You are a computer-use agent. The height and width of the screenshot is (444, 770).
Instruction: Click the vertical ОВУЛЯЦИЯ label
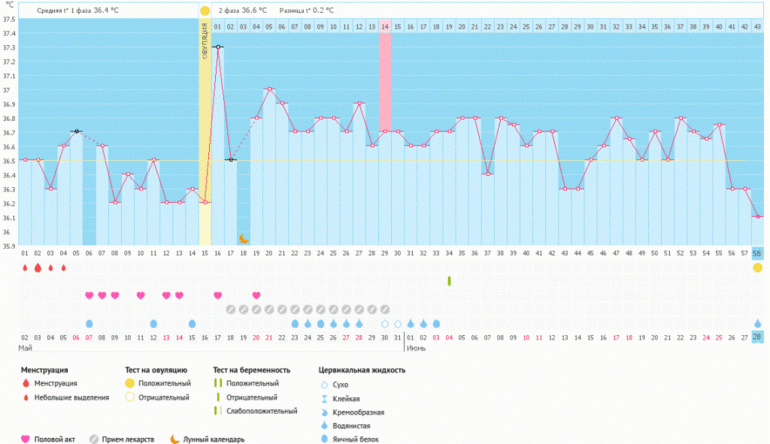[x=205, y=40]
